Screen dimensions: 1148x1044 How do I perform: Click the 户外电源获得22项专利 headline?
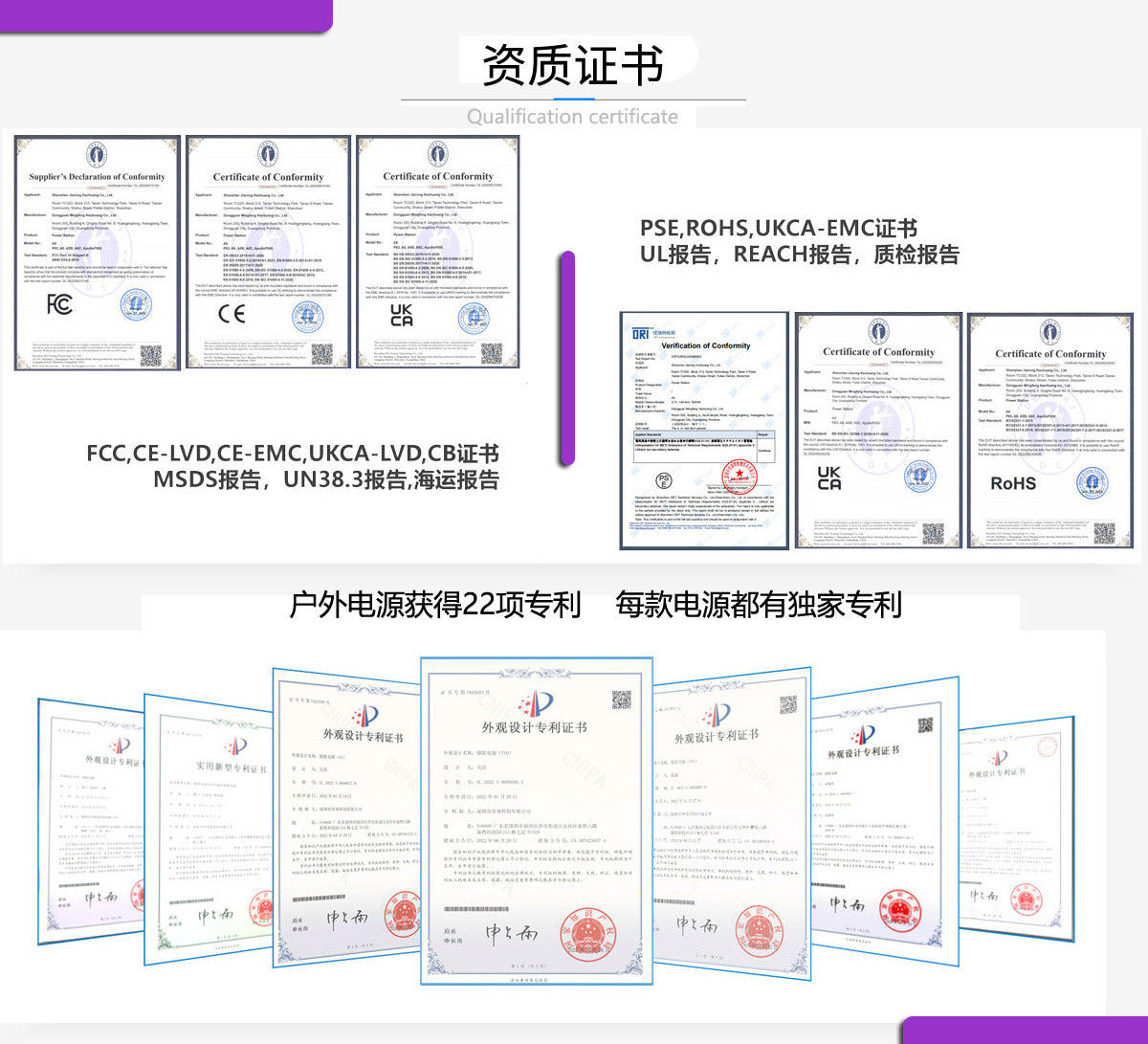click(435, 605)
